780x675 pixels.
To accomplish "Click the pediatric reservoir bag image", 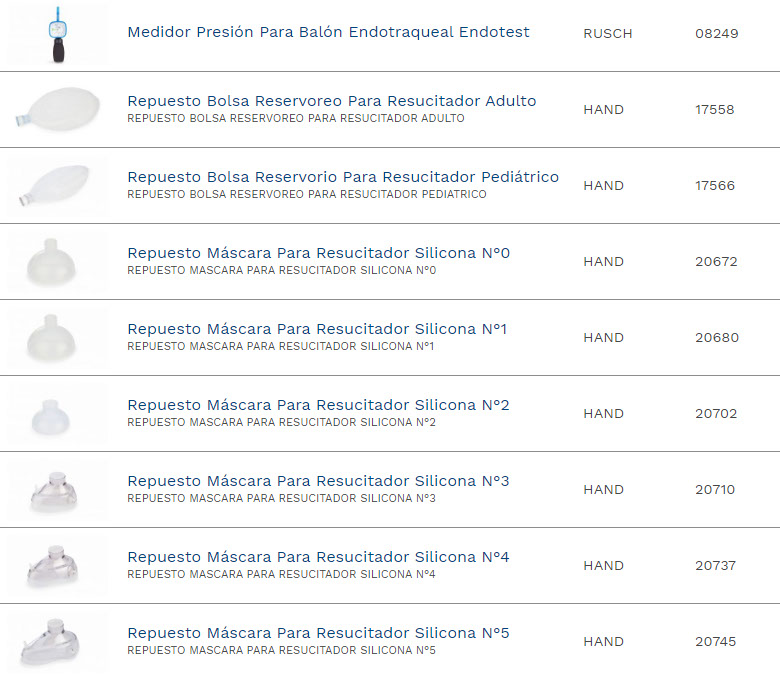I will click(x=56, y=186).
